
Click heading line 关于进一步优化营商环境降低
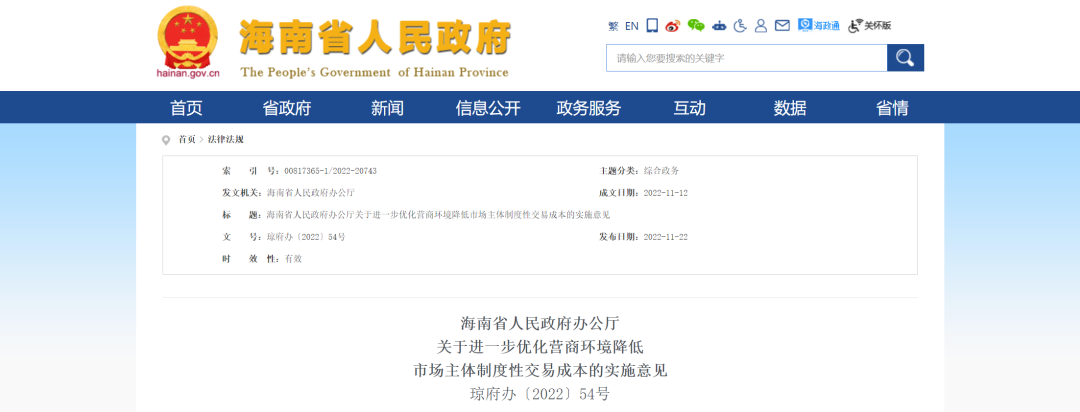pyautogui.click(x=540, y=347)
